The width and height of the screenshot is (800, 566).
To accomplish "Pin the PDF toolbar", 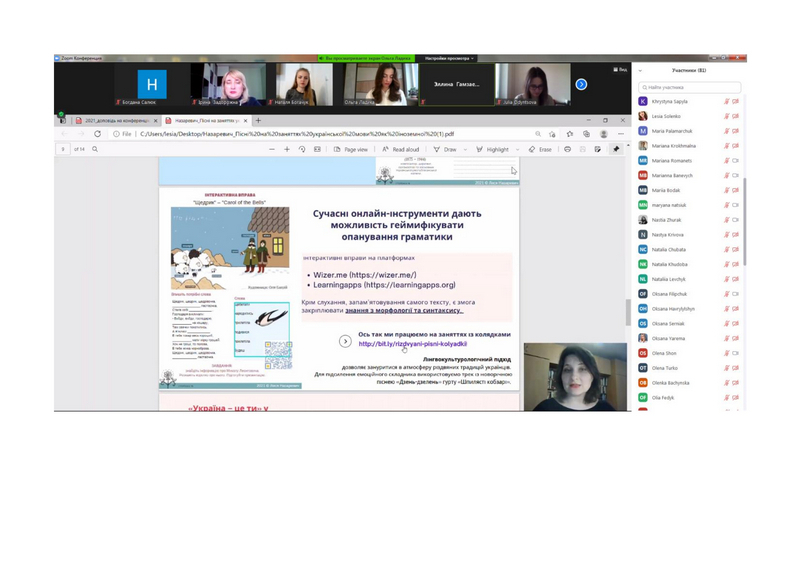I will click(x=616, y=149).
